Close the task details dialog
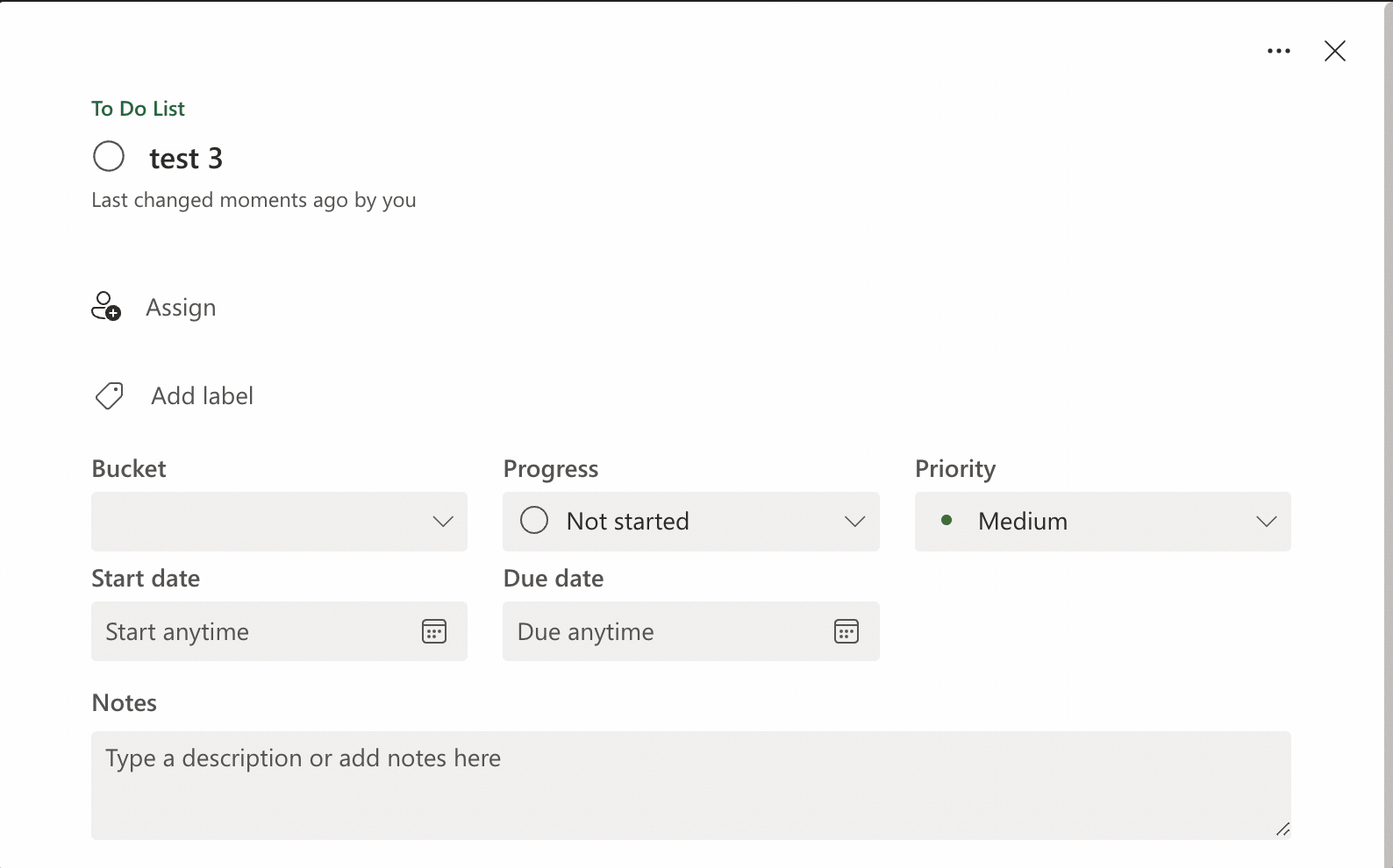The width and height of the screenshot is (1393, 868). 1334,52
